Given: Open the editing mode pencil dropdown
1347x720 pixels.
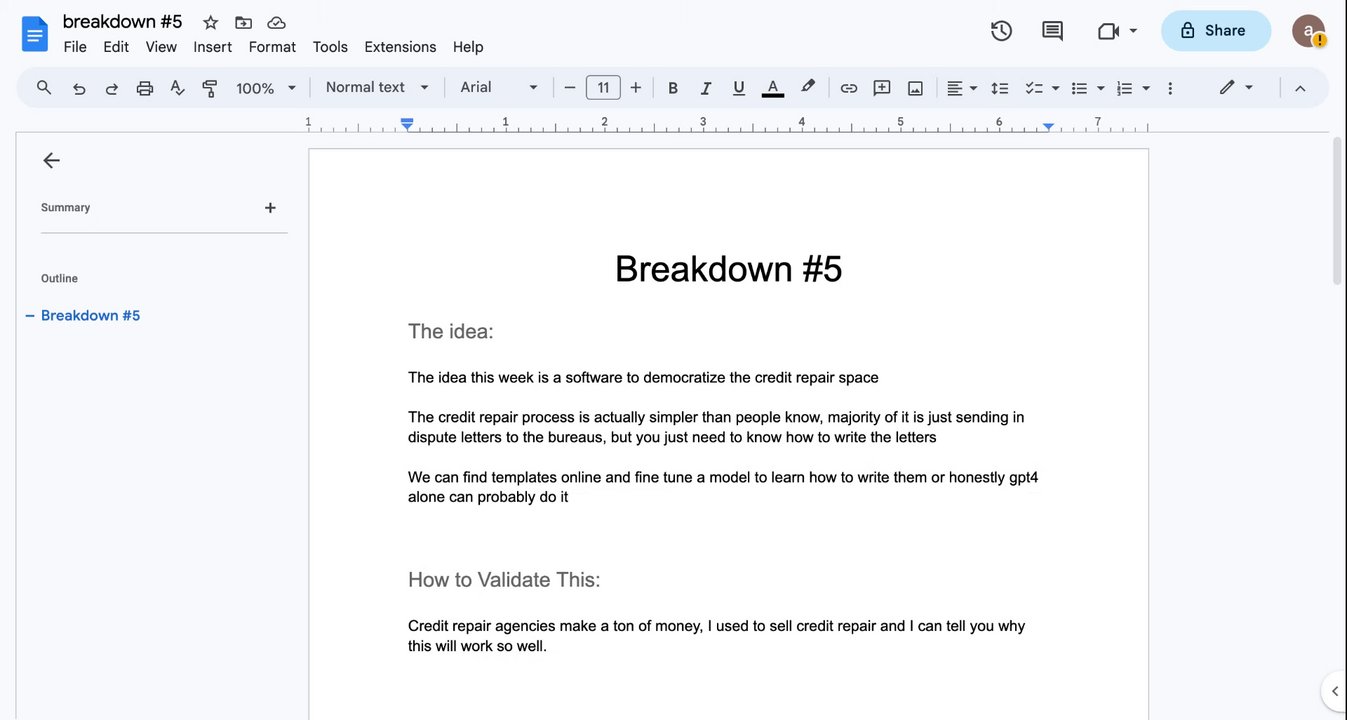Looking at the screenshot, I should click(x=1236, y=88).
